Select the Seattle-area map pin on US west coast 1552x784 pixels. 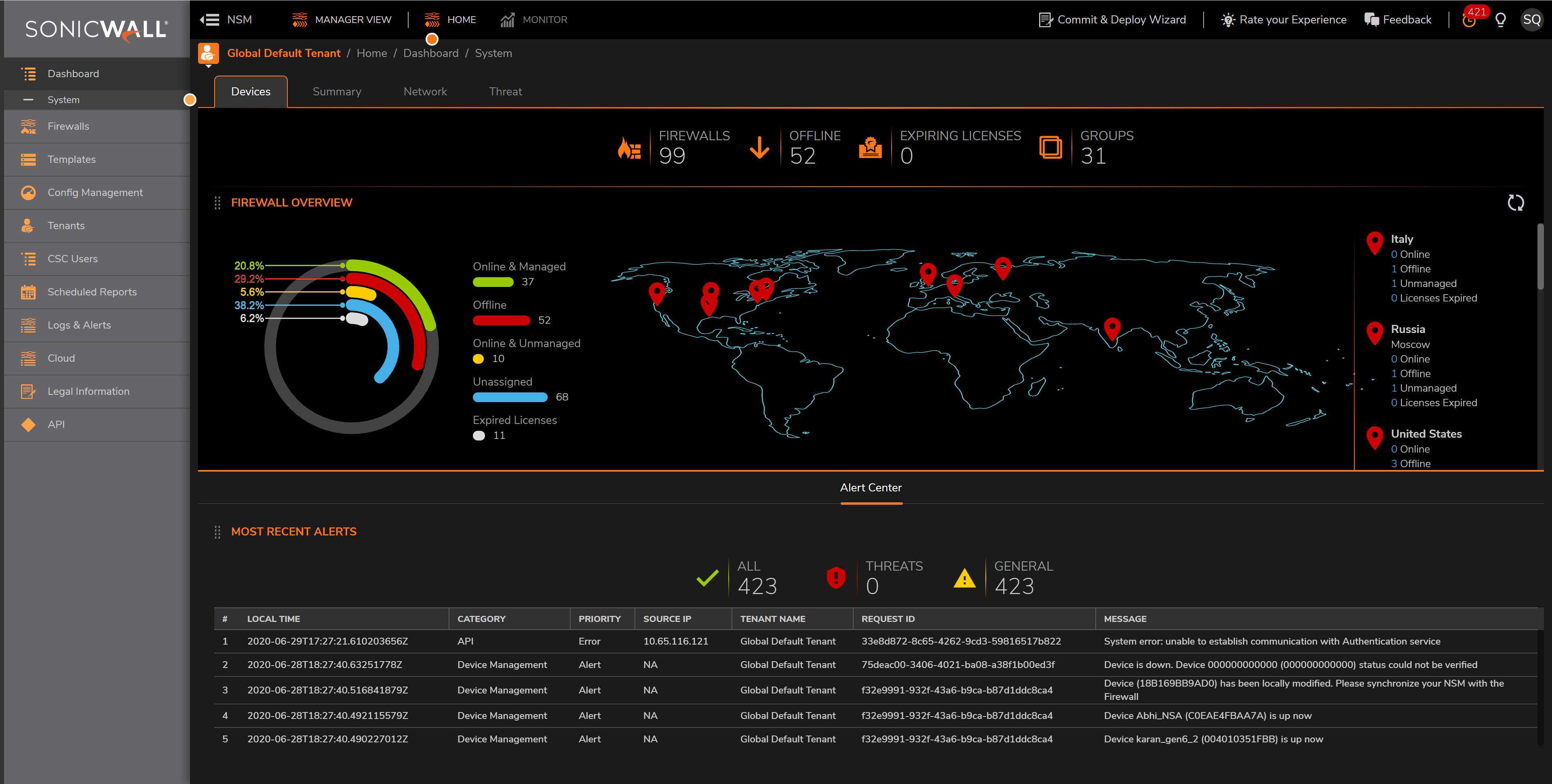[657, 294]
